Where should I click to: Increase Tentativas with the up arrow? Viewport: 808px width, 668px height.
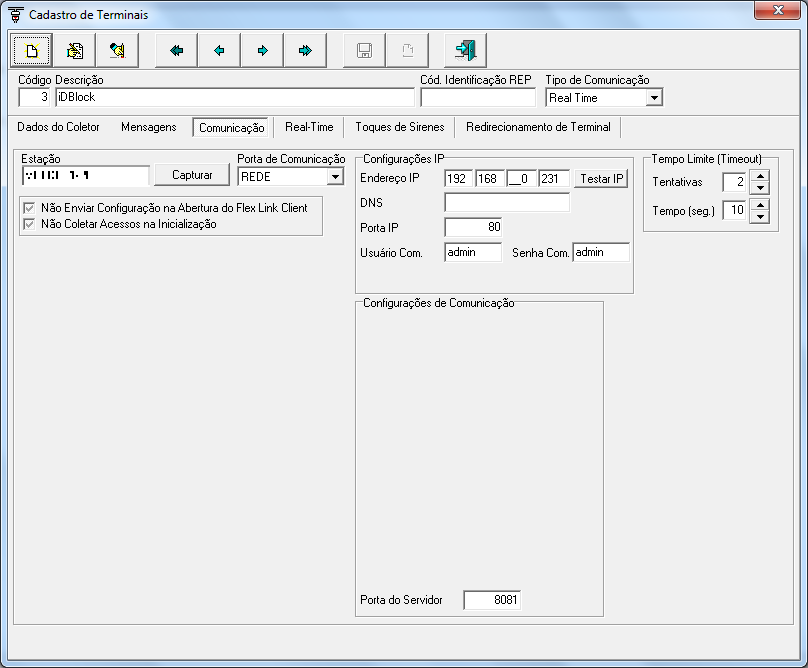760,176
